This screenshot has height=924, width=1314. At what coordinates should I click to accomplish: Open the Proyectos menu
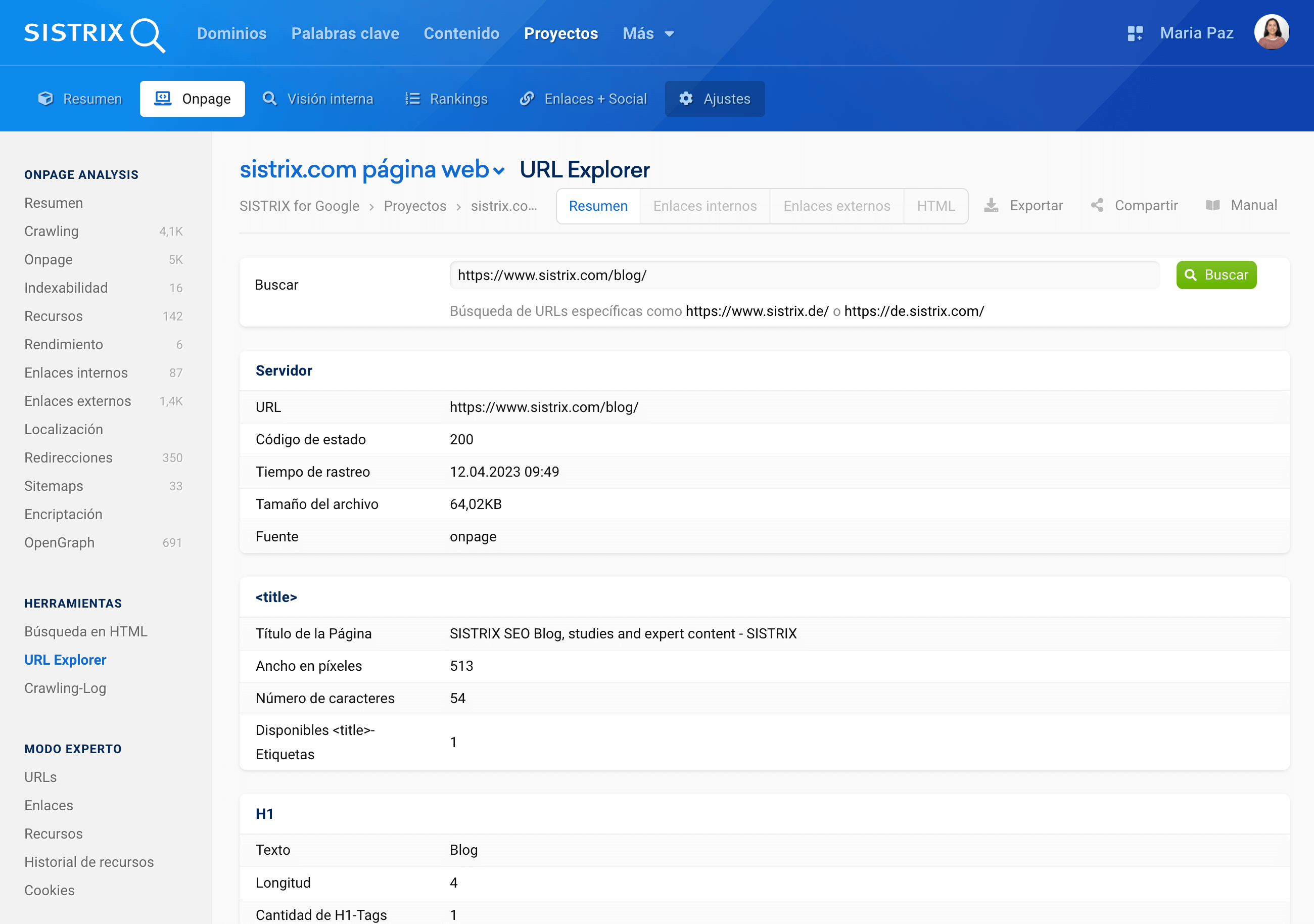click(561, 34)
